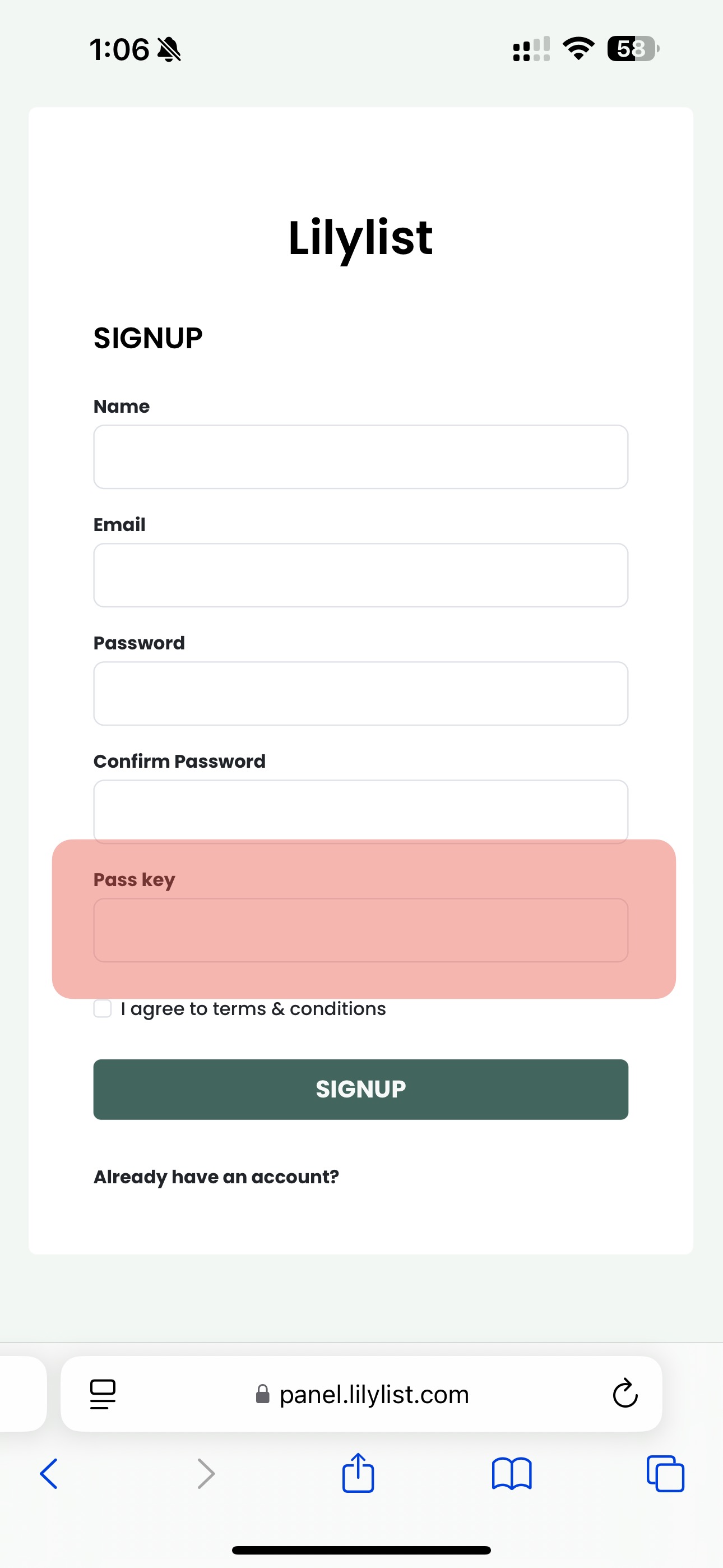Open the page reader menu icon

[103, 1394]
